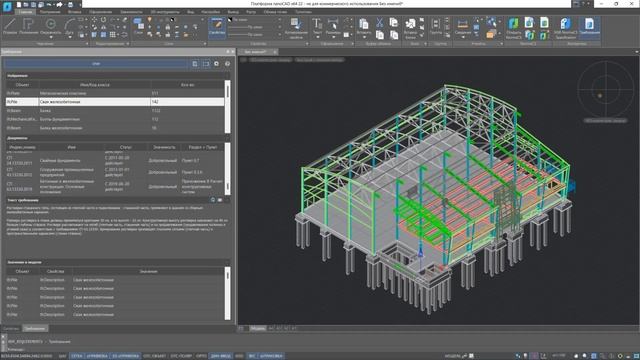640x360 pixels.
Task: Select the Отрезок line tool
Action: coord(10,26)
